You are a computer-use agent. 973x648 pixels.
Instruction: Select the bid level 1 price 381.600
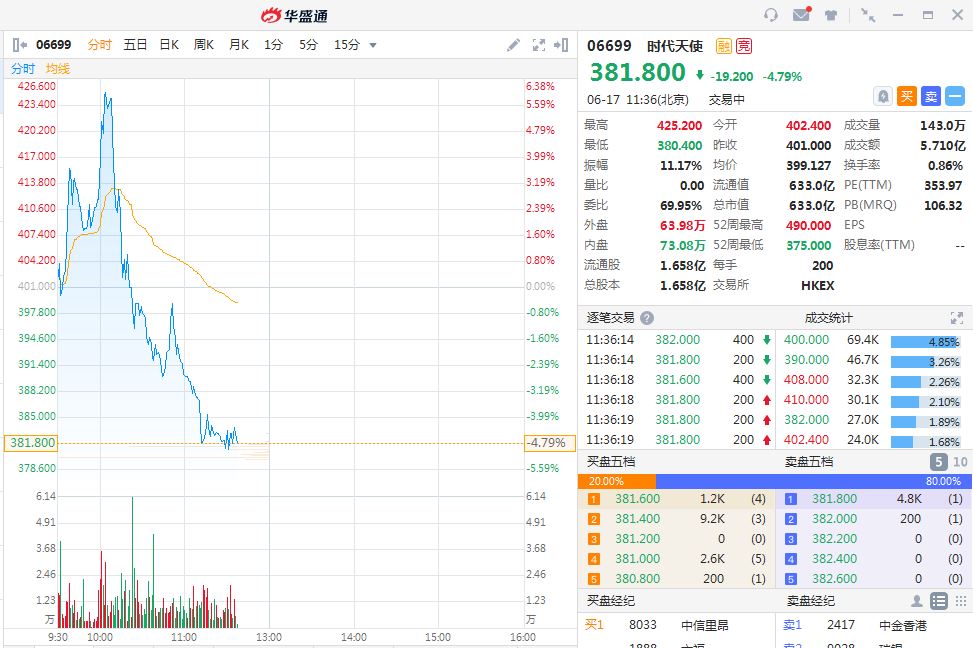point(637,499)
